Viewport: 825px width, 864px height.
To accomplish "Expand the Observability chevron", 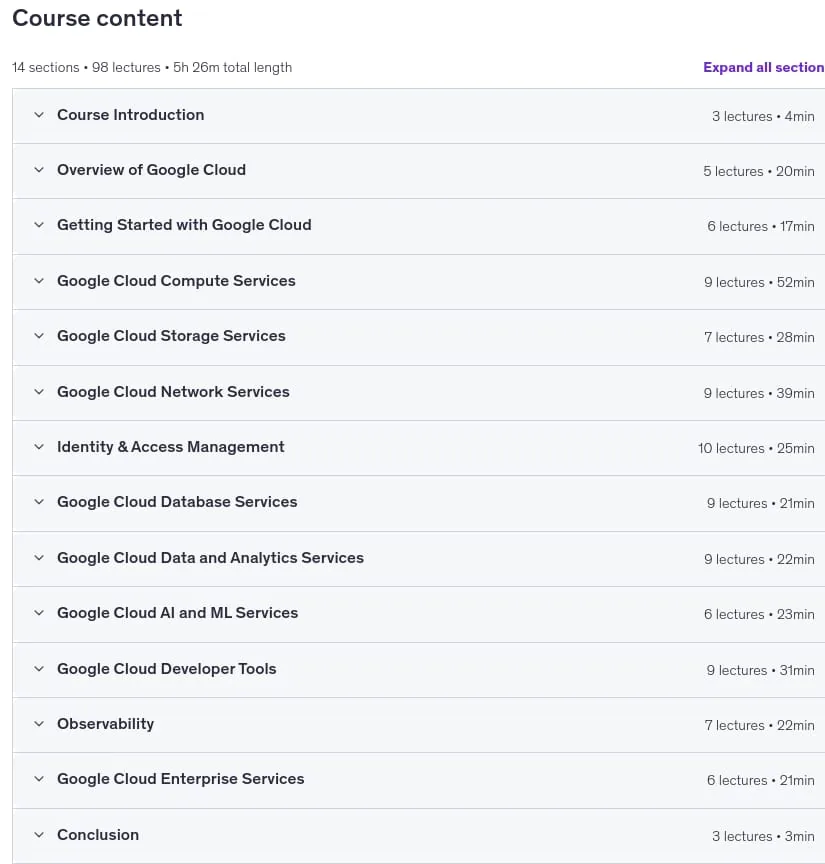I will coord(39,724).
